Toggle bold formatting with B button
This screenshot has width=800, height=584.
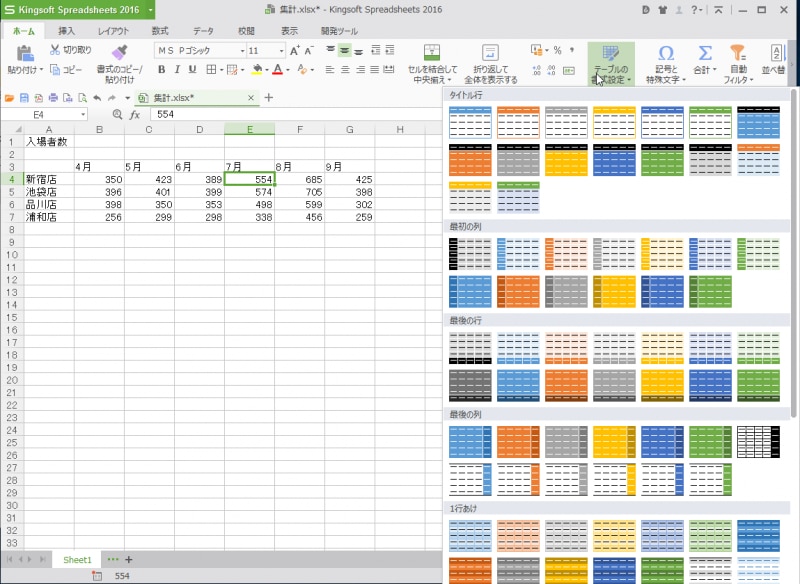click(x=162, y=70)
